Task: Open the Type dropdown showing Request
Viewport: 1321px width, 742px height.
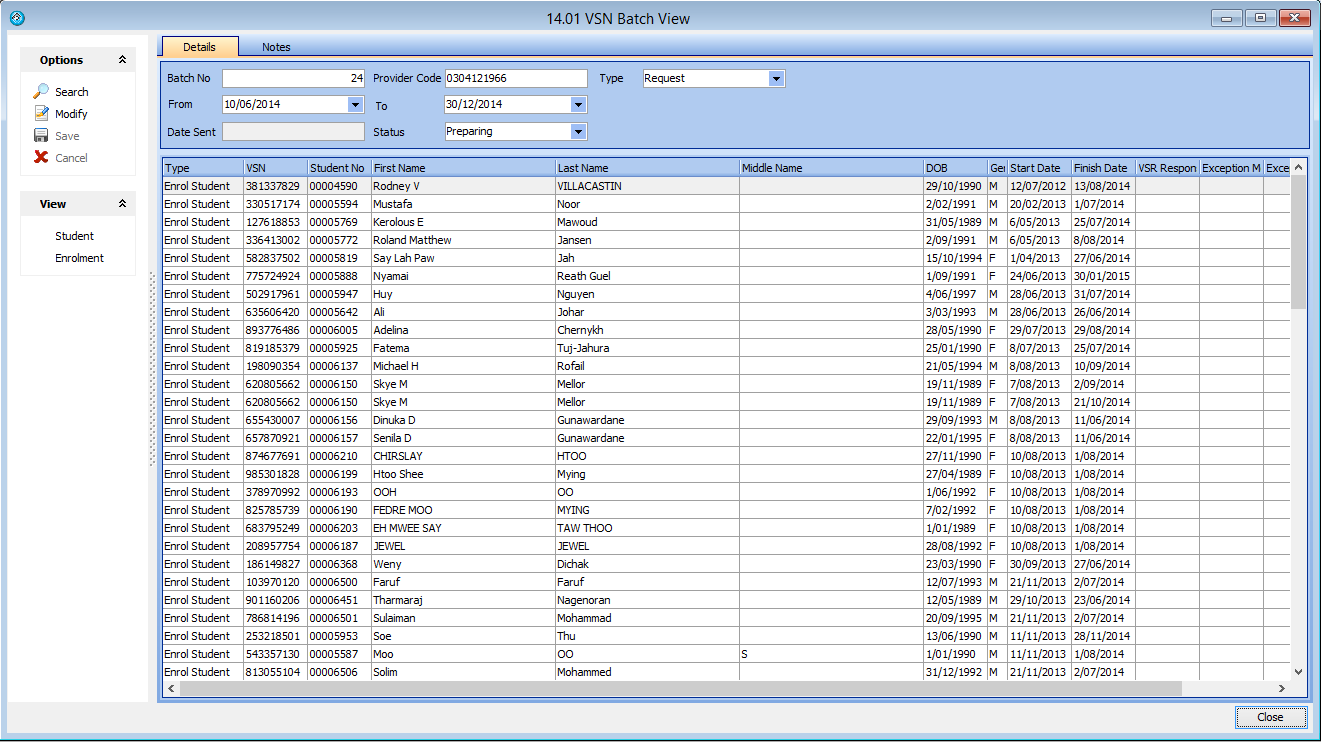Action: tap(776, 79)
